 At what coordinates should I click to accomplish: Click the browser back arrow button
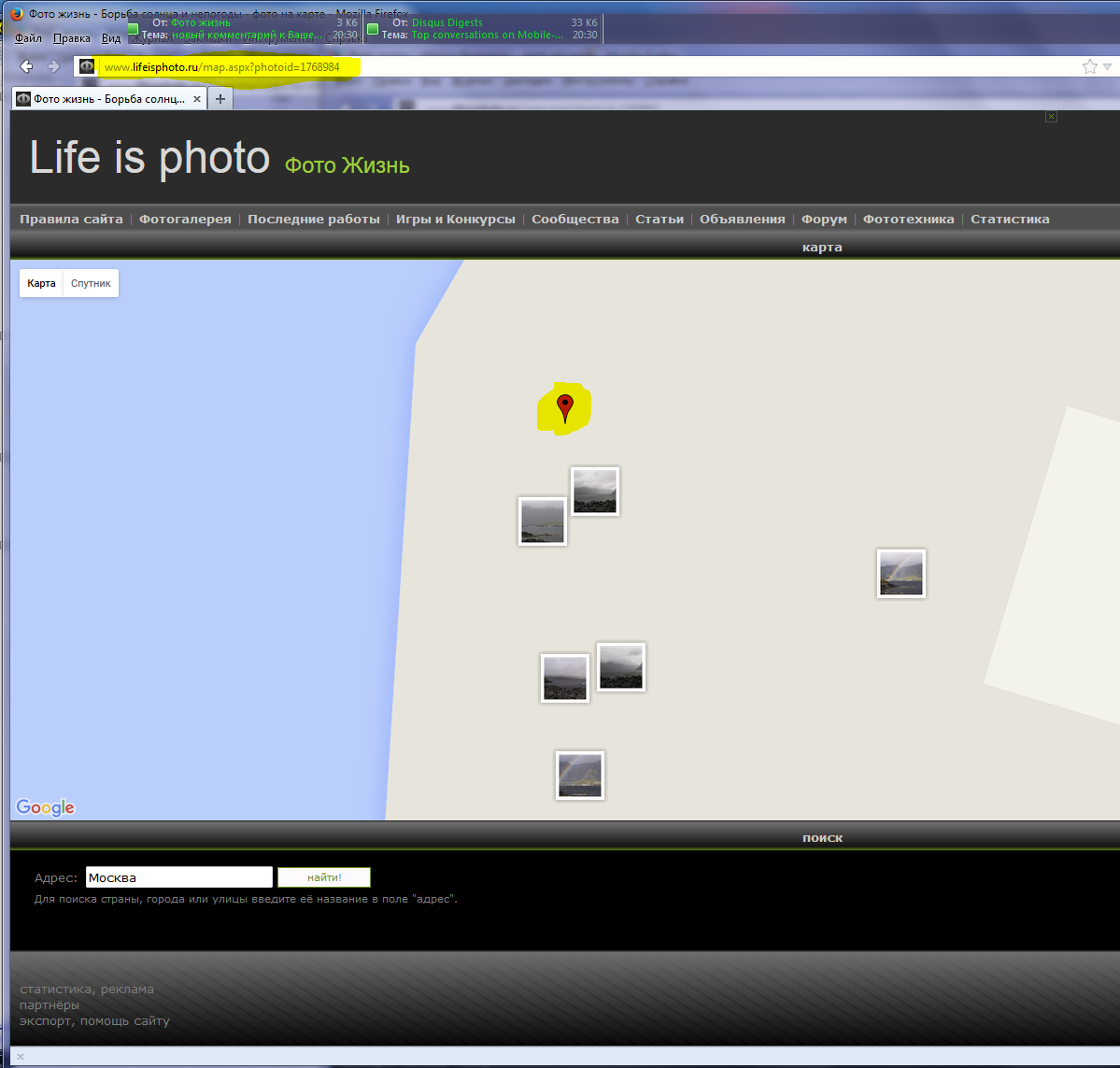tap(26, 66)
